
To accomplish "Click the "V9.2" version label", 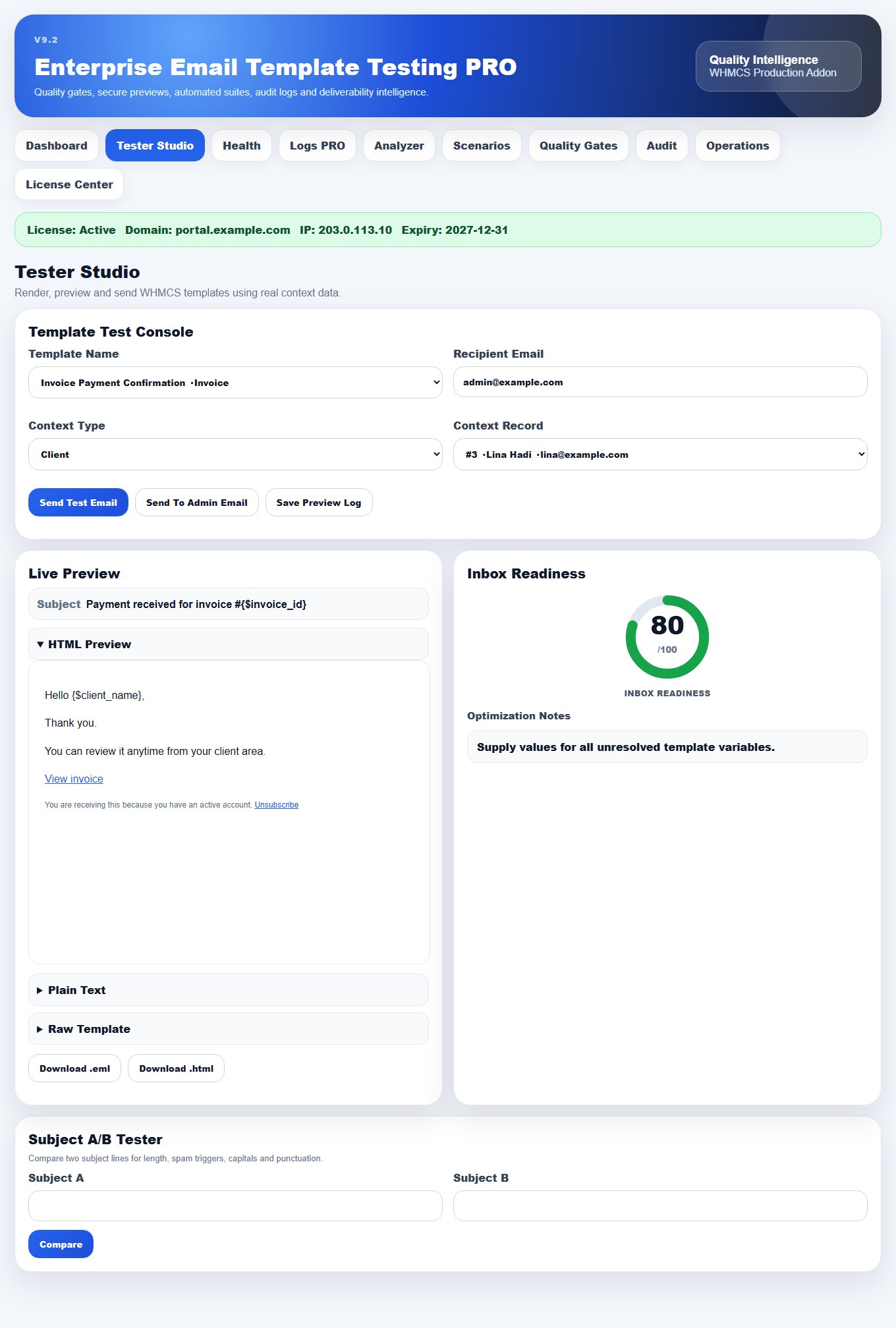I will coord(46,40).
